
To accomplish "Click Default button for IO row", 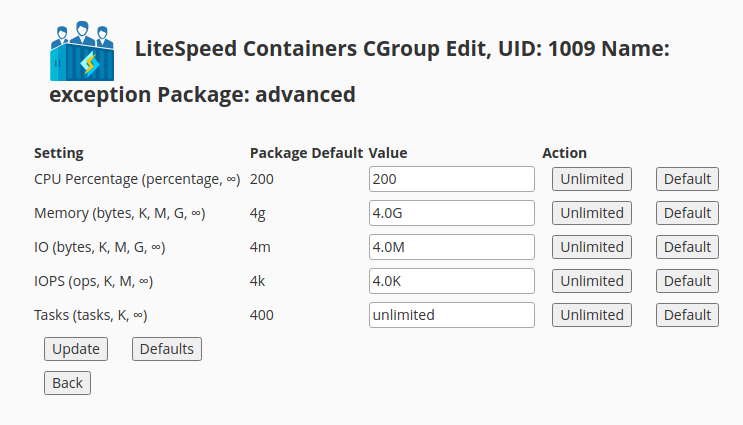I will (687, 247).
